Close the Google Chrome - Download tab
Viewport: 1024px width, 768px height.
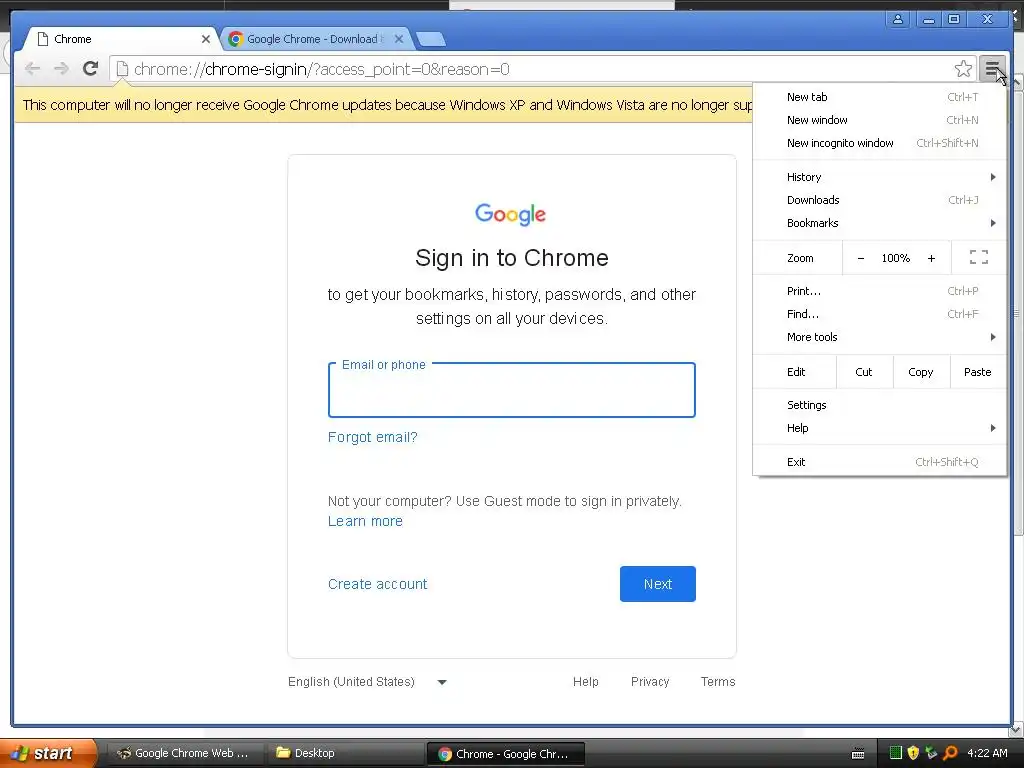399,39
